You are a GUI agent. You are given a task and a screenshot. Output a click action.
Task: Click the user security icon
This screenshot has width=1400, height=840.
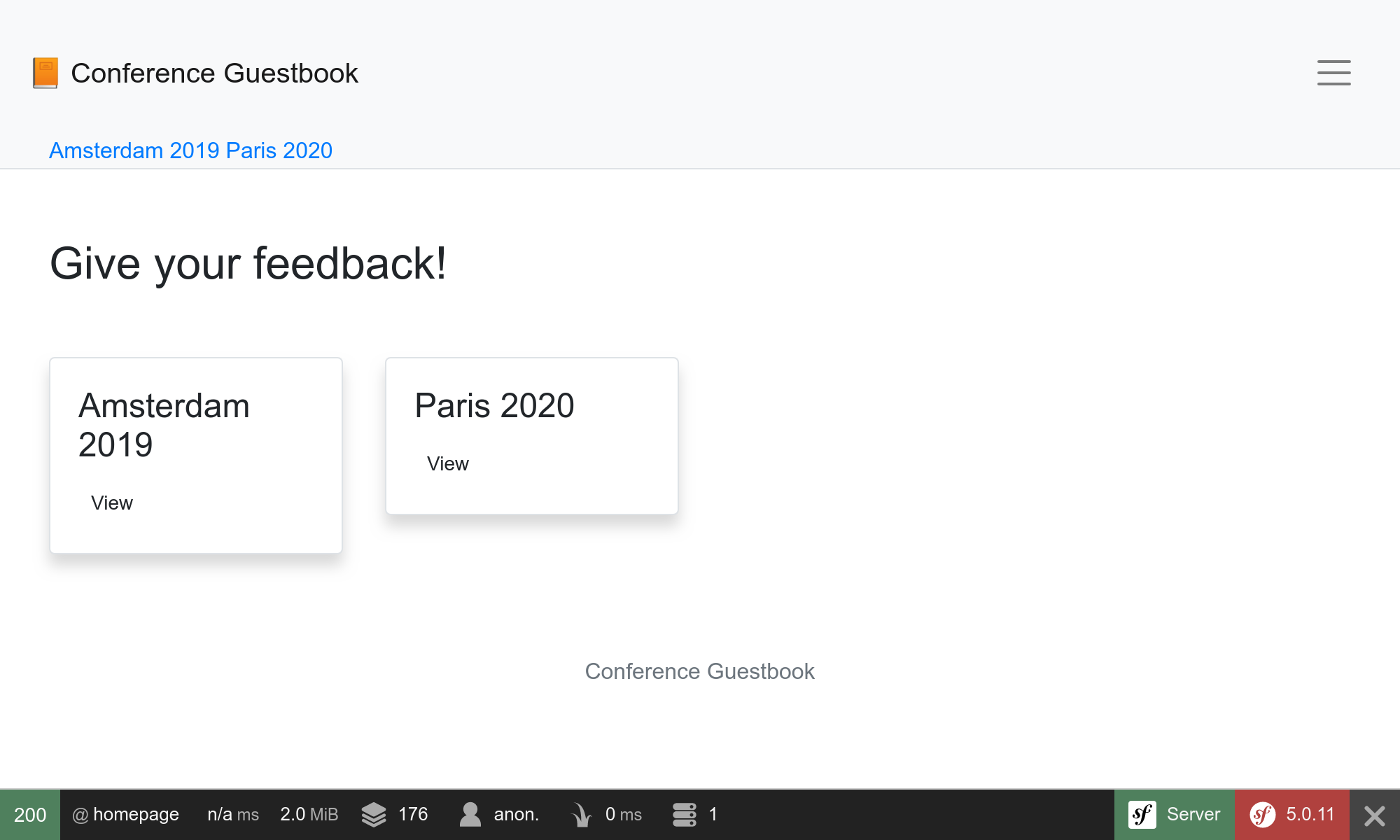coord(470,815)
